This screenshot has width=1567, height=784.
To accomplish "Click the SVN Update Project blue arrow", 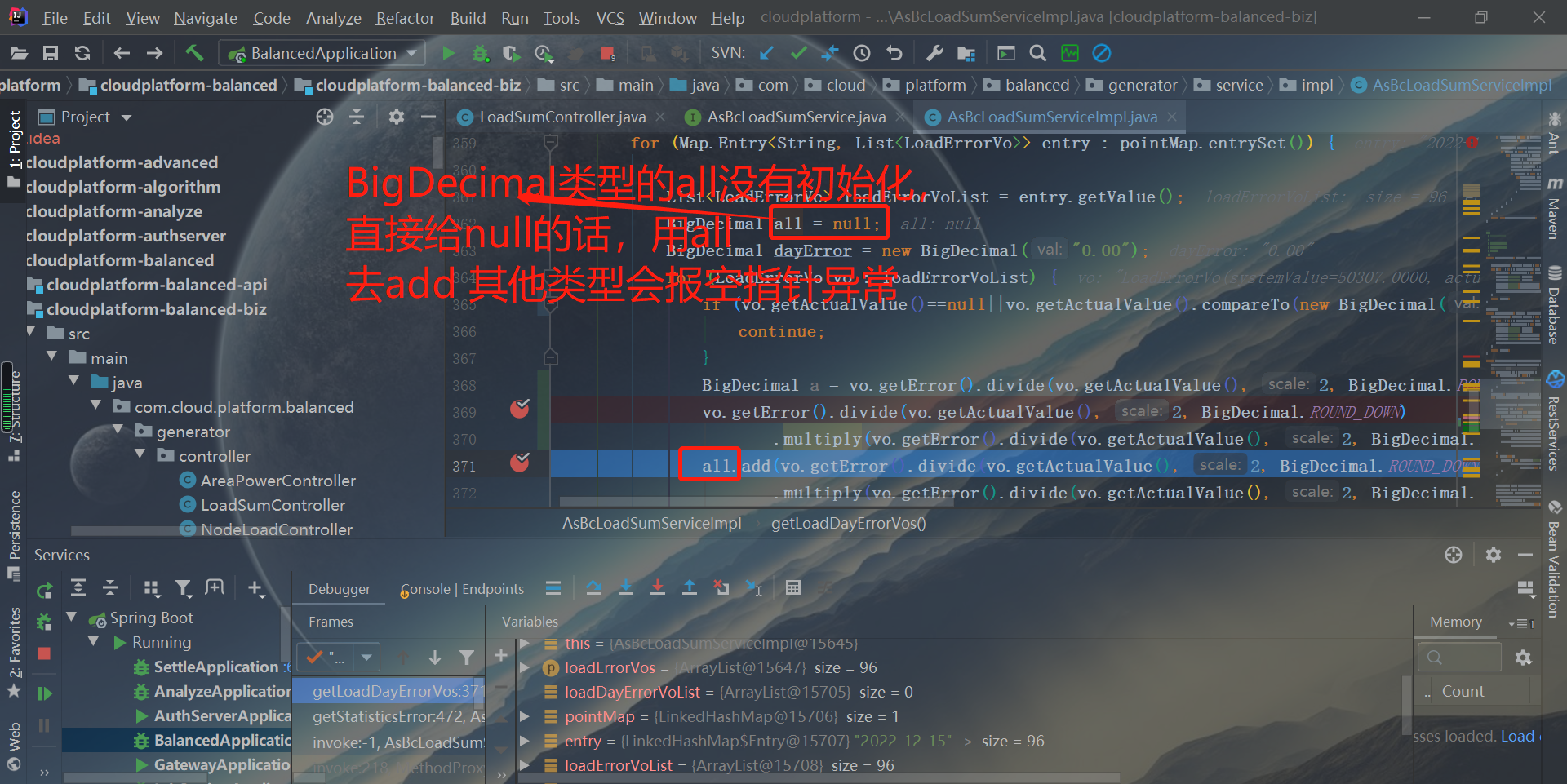I will tap(766, 54).
